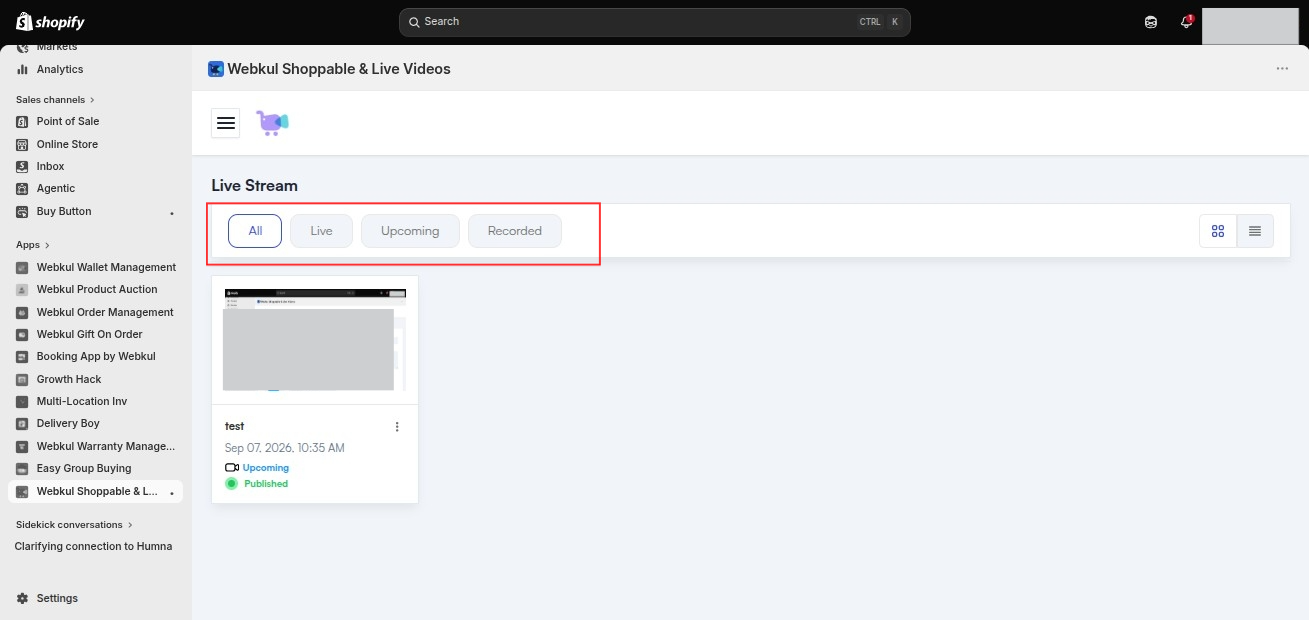The height and width of the screenshot is (620, 1309).
Task: Open Clarifying connection to Humna conversation
Action: click(93, 546)
